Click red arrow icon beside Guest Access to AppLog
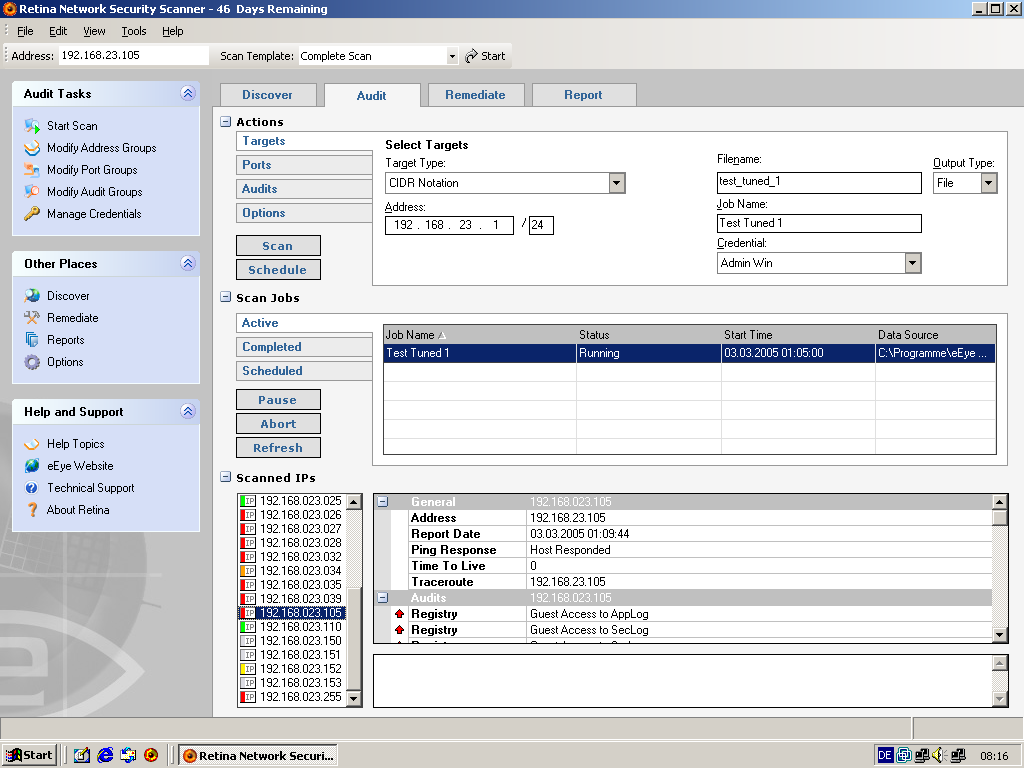 click(400, 614)
